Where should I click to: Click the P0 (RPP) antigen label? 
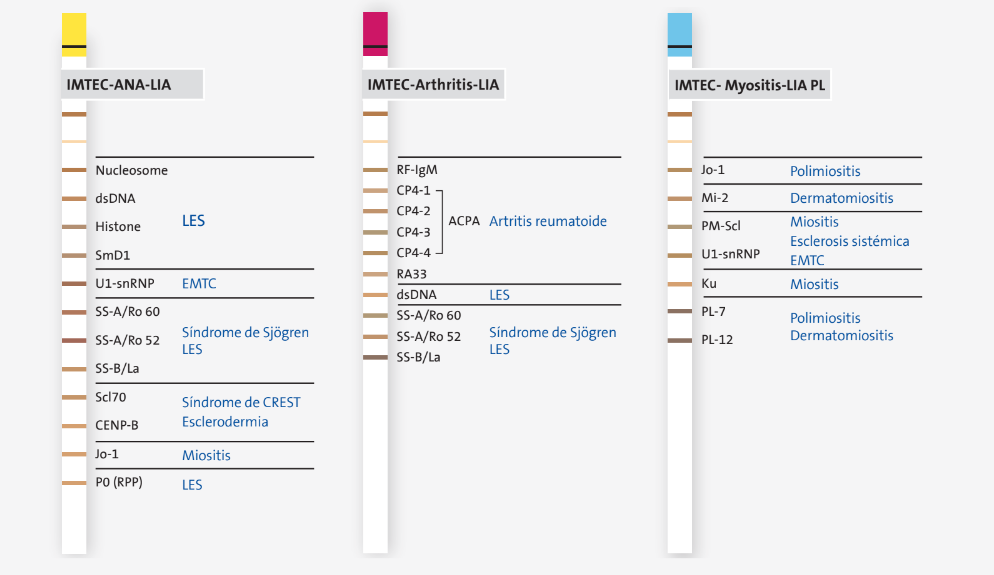tap(119, 482)
